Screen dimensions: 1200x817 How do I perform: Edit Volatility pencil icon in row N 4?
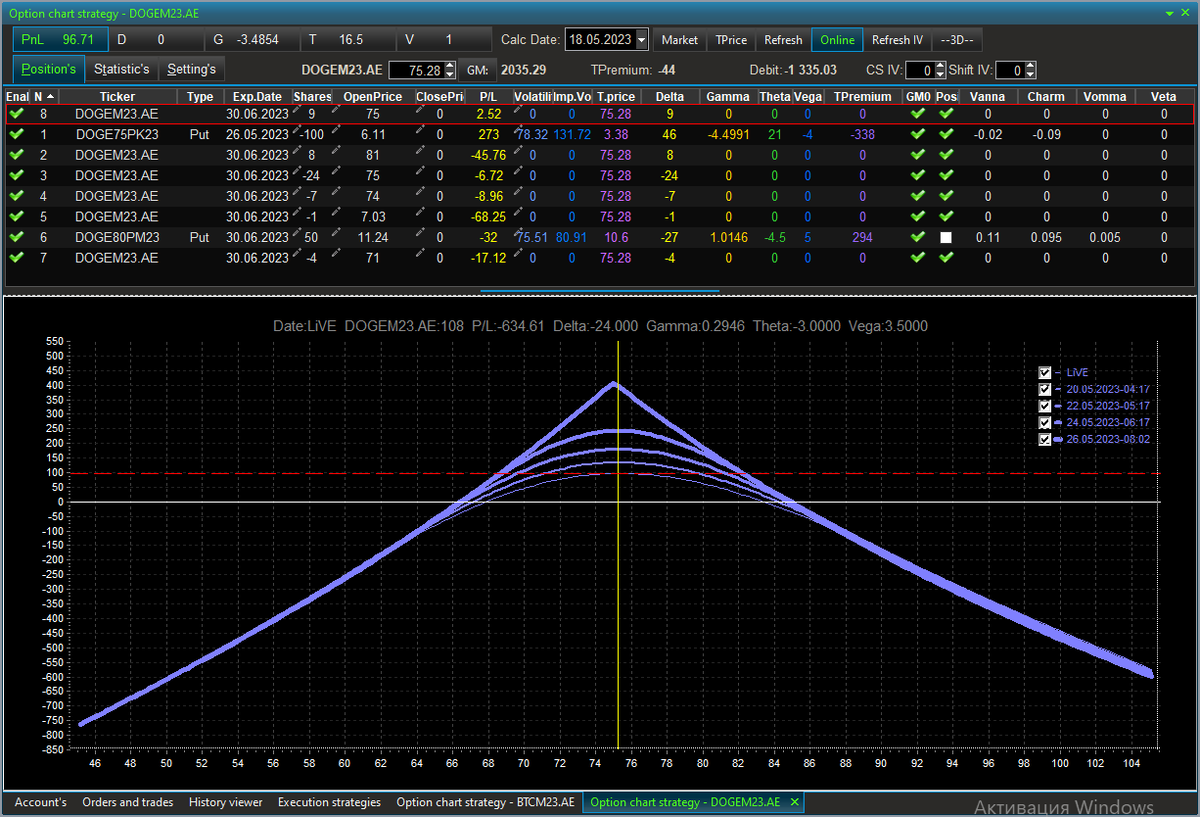519,191
